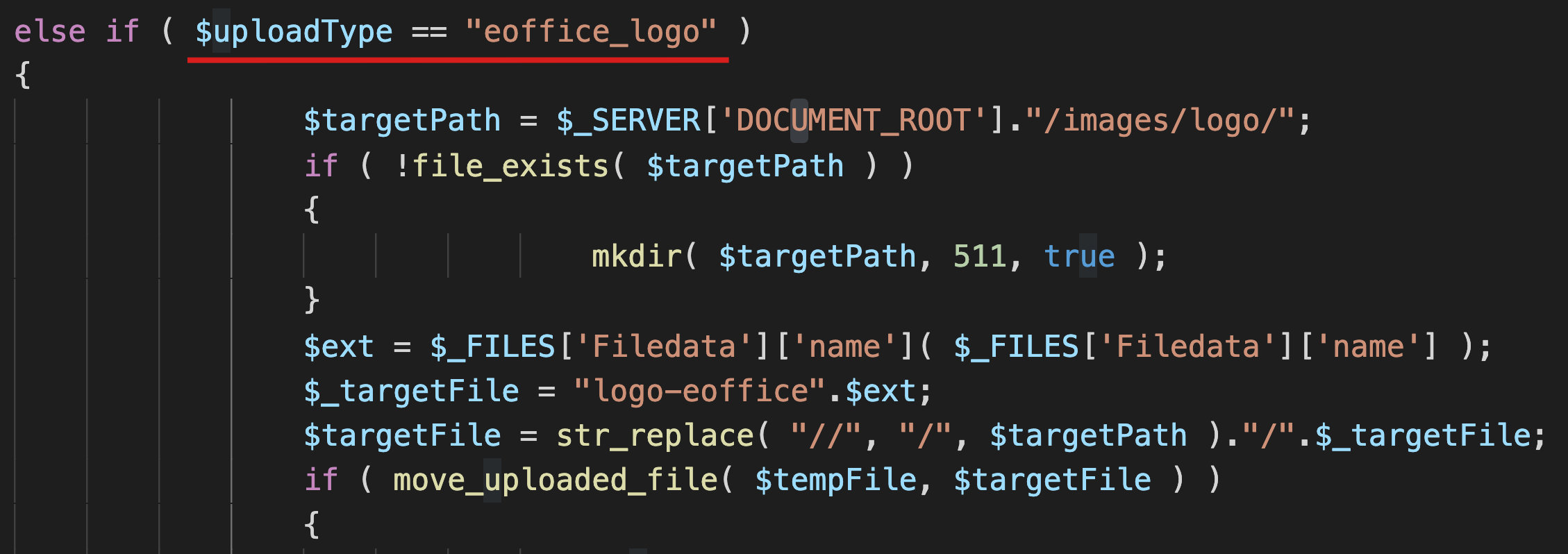Select $targetPath inside the file_exists call
Screen dimensions: 1568x554
[x=745, y=166]
